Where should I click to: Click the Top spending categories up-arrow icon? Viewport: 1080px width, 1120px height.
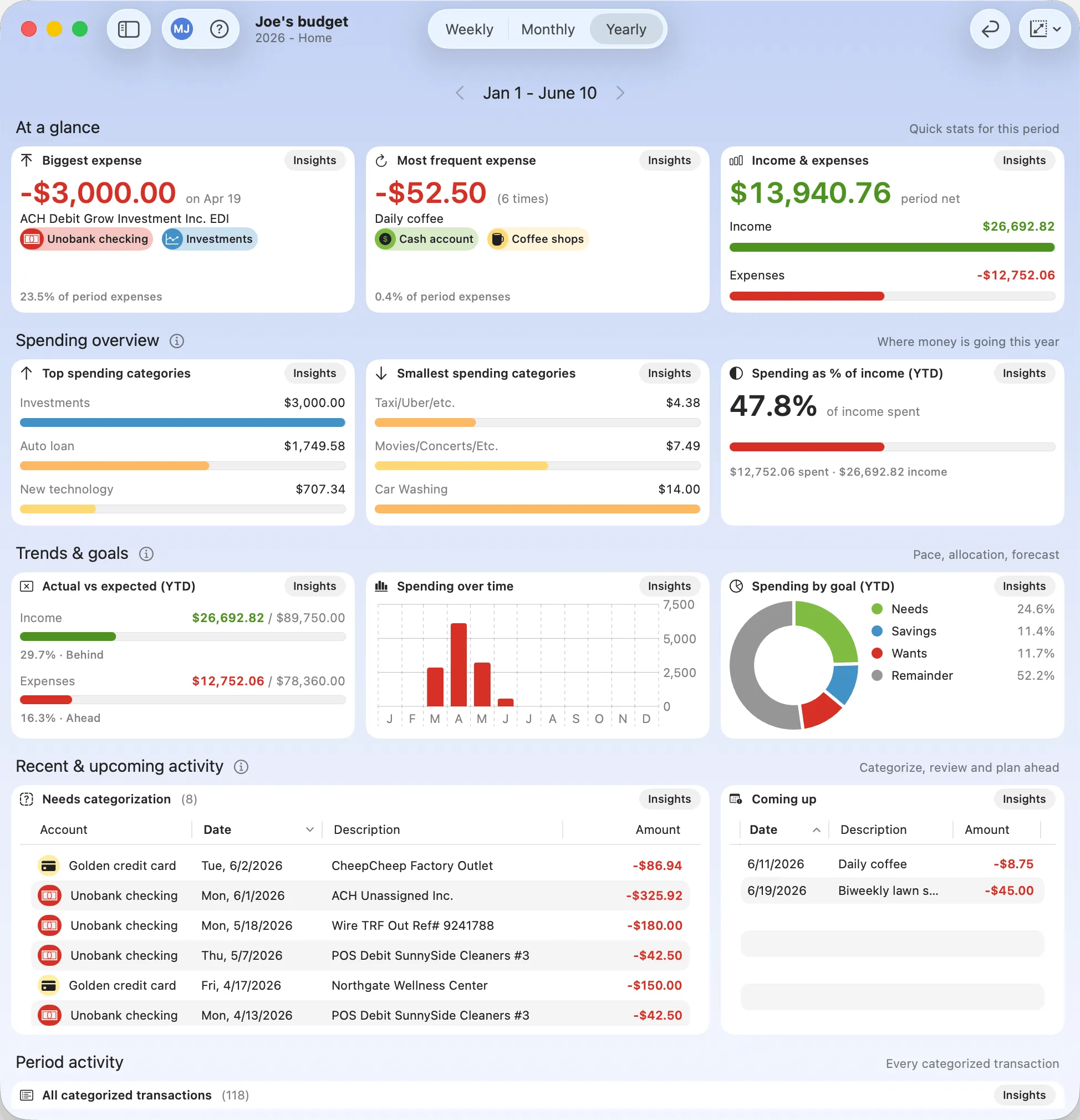(27, 374)
